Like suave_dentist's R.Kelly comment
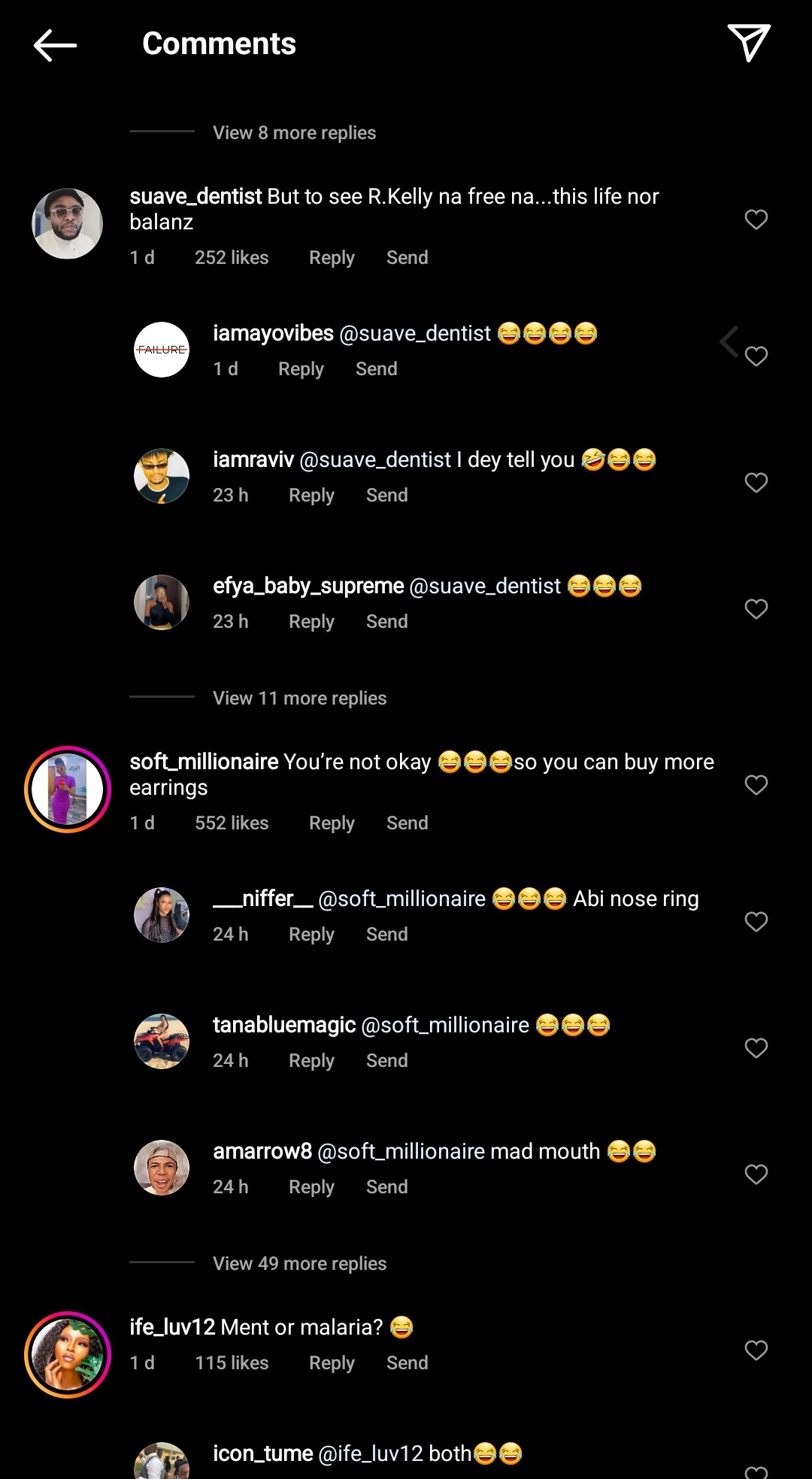This screenshot has width=812, height=1479. click(756, 220)
